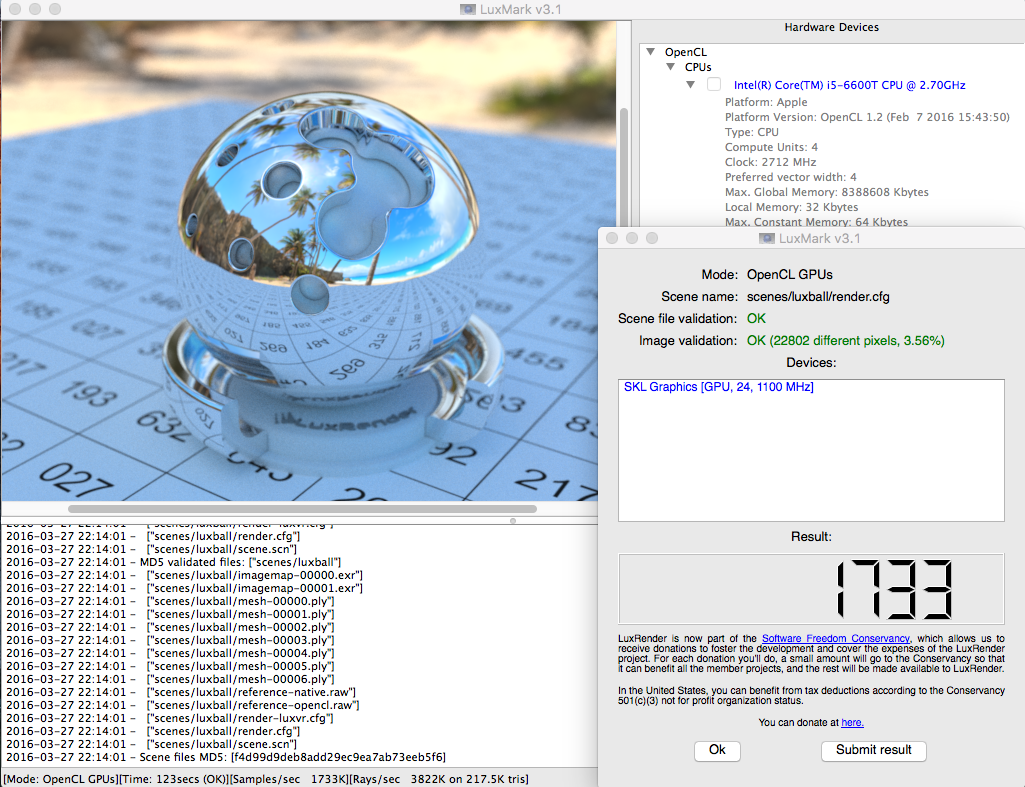
Task: Open the donate 'here' link
Action: pyautogui.click(x=852, y=722)
